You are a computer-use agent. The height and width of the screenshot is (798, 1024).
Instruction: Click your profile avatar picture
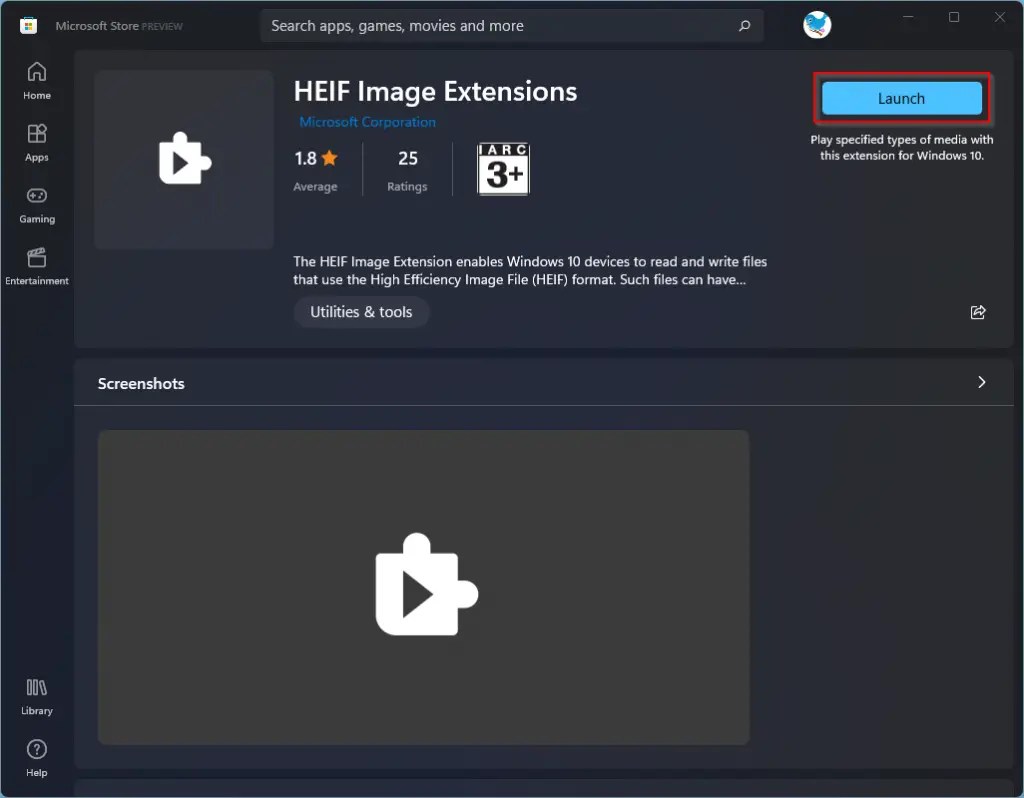[817, 25]
